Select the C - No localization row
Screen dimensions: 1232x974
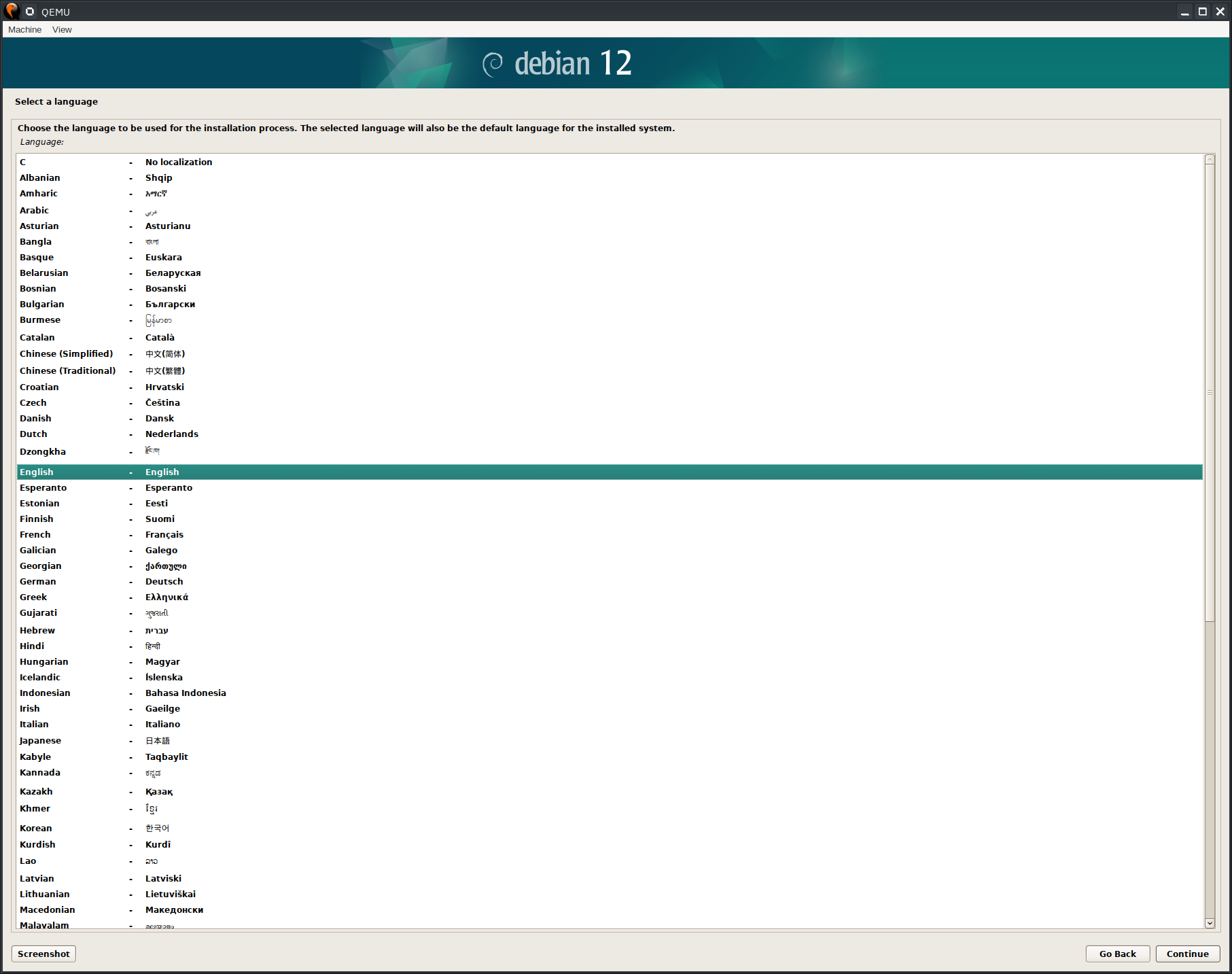click(610, 162)
